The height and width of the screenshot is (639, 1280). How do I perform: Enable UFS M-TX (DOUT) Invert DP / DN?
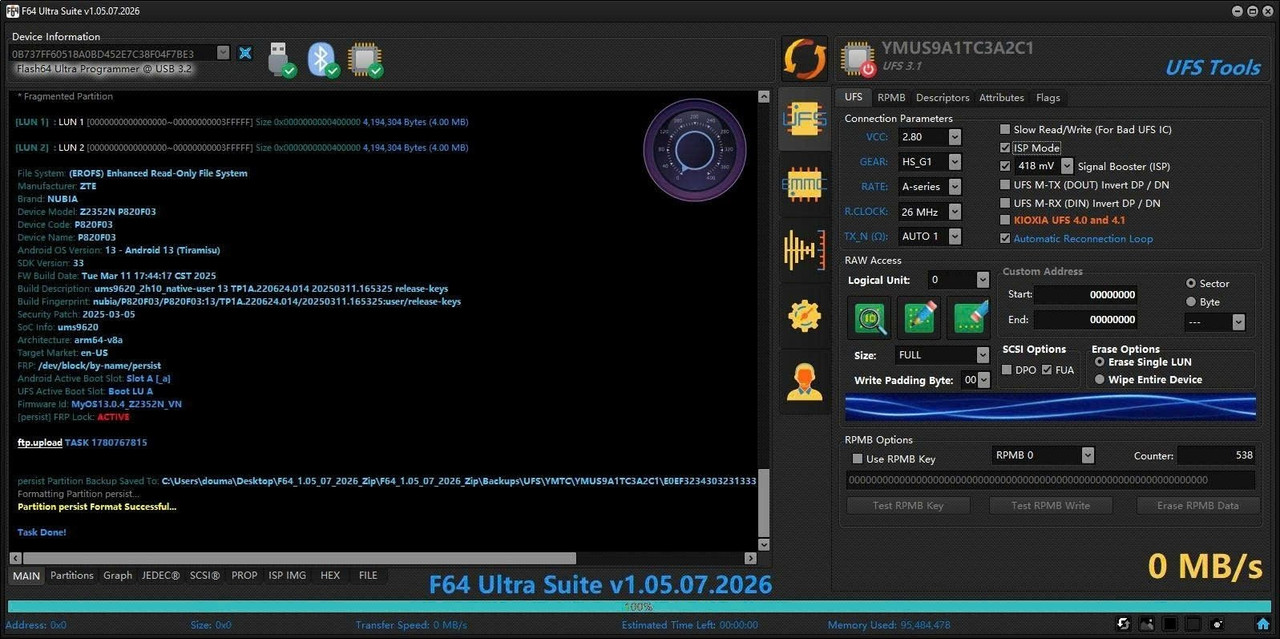[x=1005, y=185]
